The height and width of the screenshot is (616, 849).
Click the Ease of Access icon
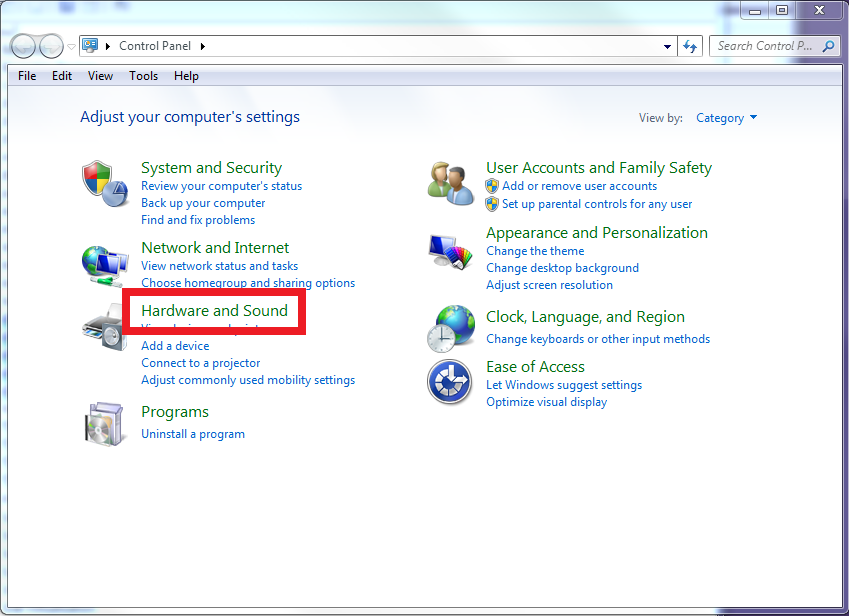click(x=450, y=382)
